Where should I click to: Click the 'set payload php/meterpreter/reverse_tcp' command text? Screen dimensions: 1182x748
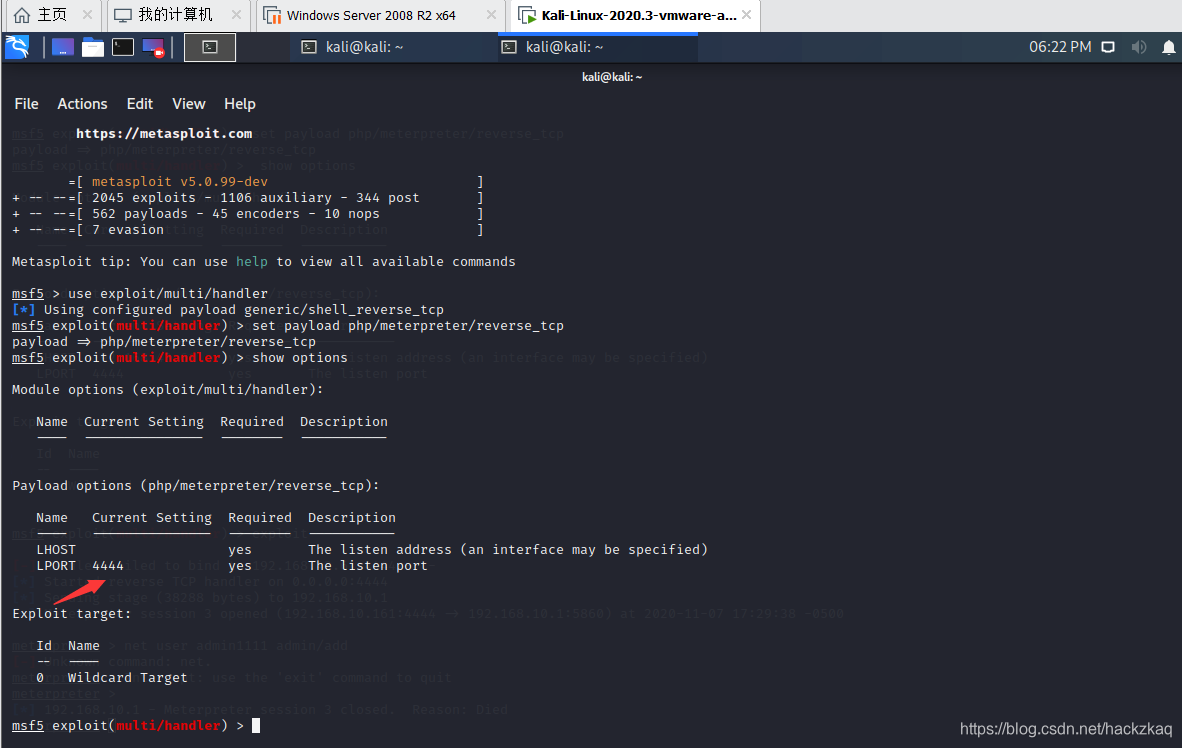[x=408, y=326]
